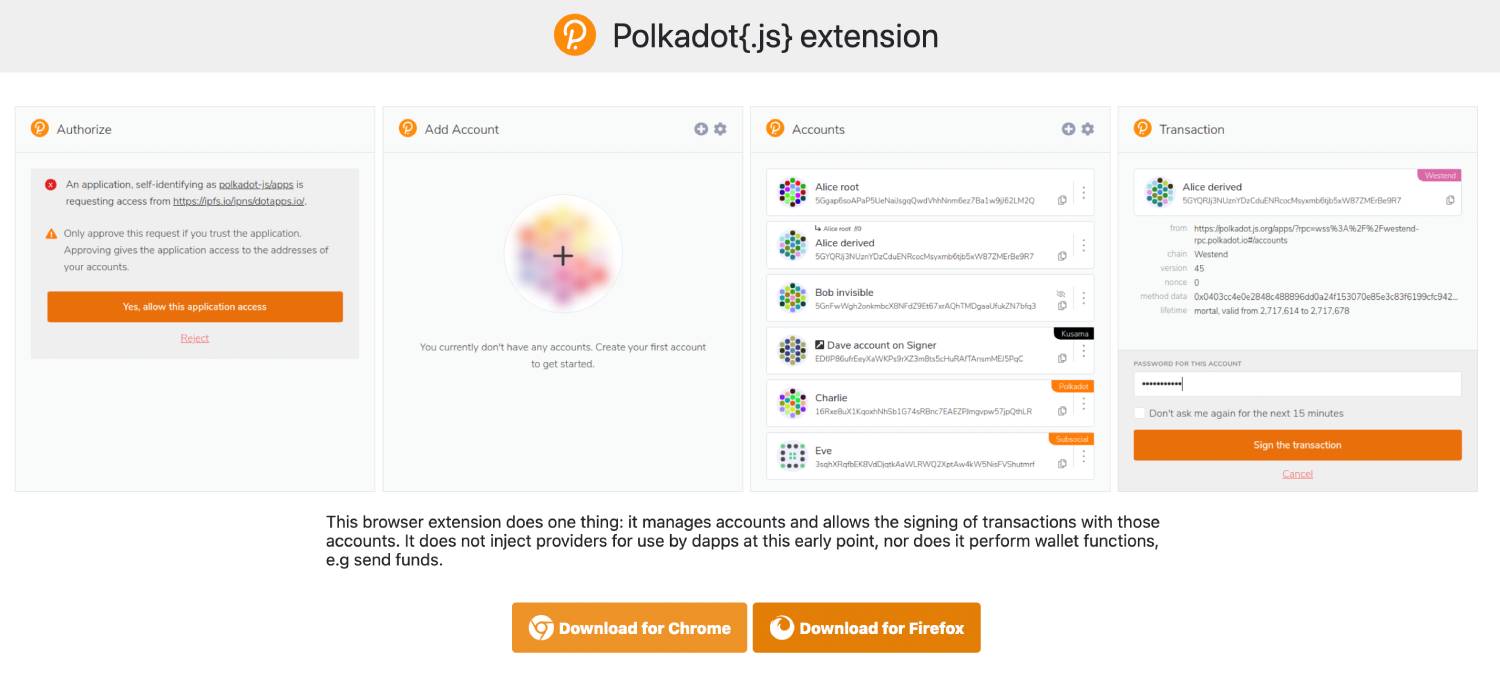Open settings gear in Accounts panel

point(1088,129)
